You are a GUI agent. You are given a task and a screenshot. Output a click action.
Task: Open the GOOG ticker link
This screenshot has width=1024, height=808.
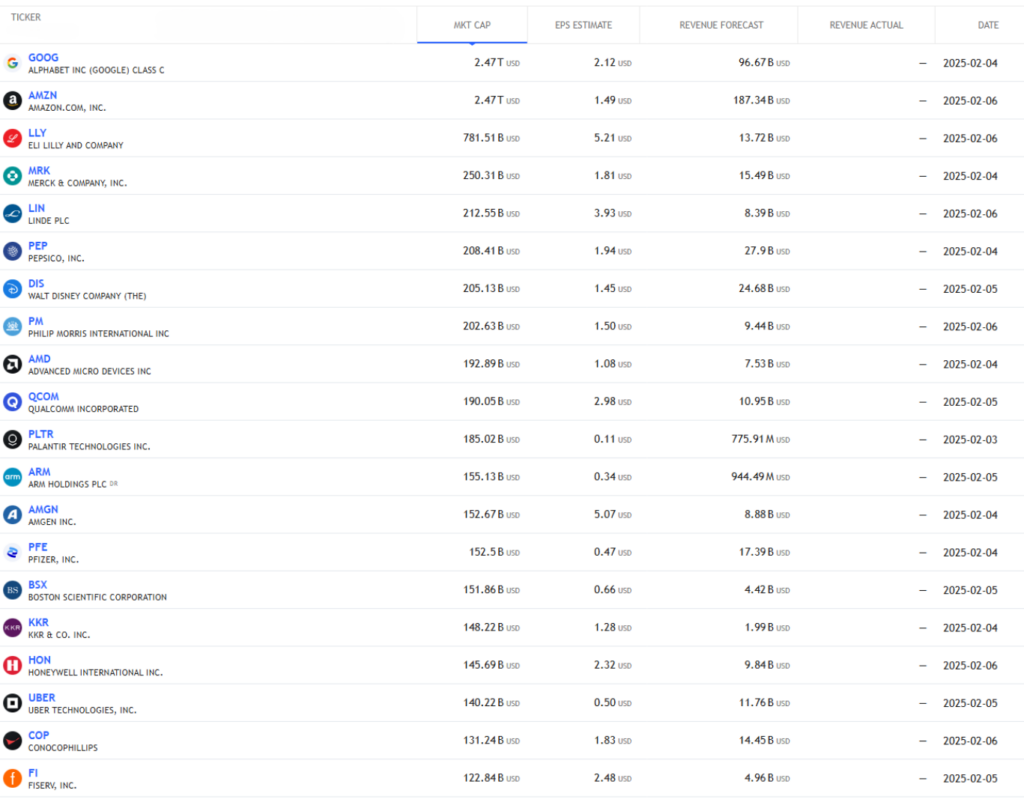pyautogui.click(x=43, y=57)
